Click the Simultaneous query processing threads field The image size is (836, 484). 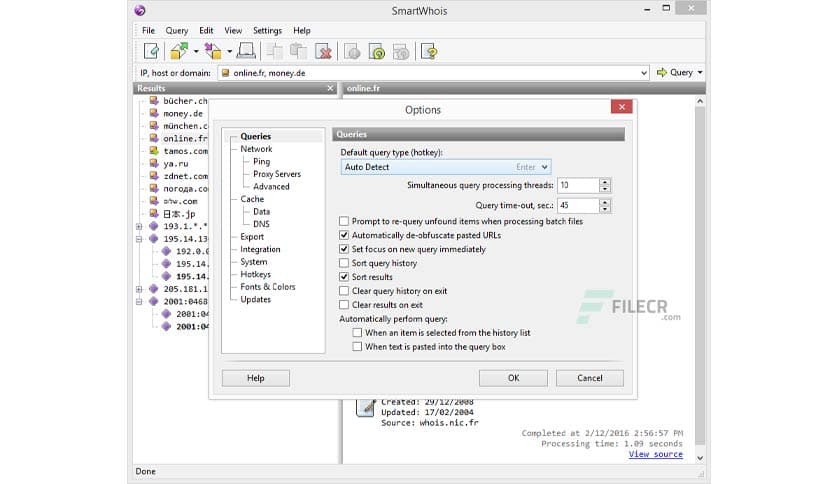point(578,185)
